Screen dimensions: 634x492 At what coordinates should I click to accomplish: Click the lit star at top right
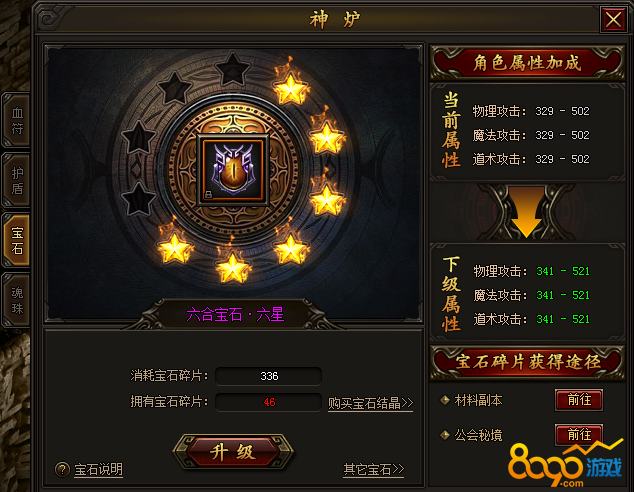click(x=291, y=87)
